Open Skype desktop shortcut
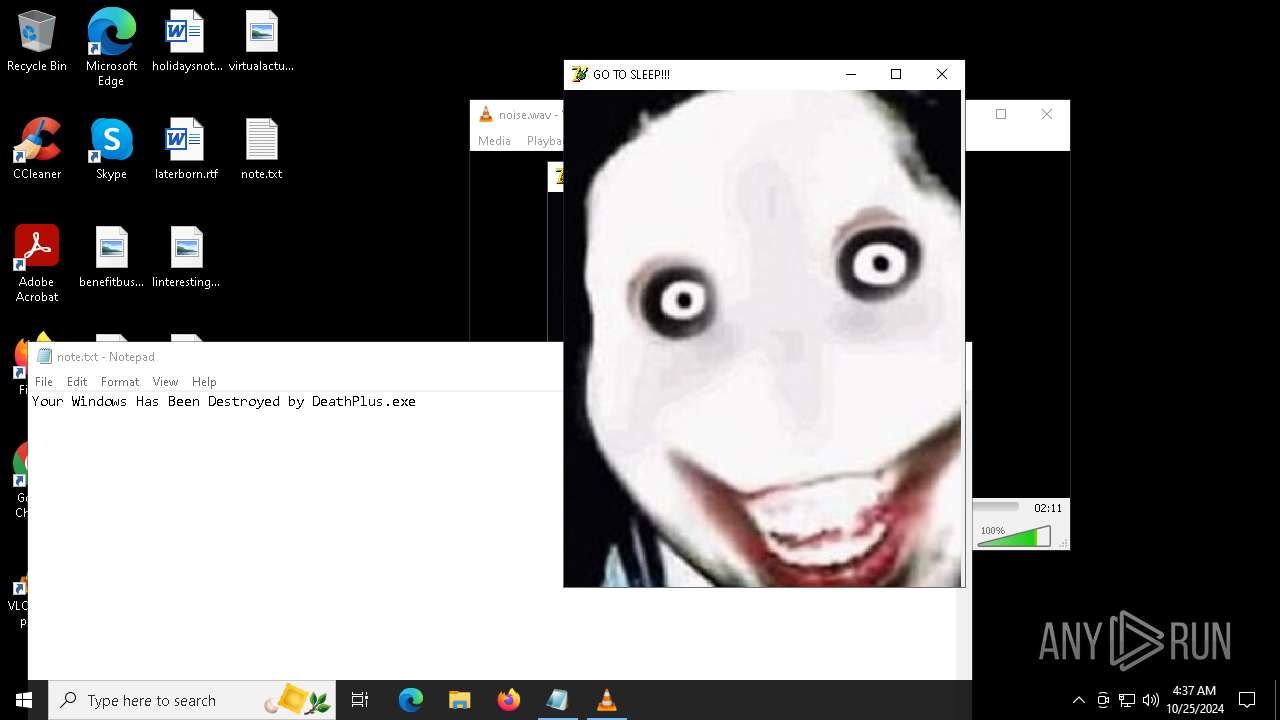 point(111,149)
